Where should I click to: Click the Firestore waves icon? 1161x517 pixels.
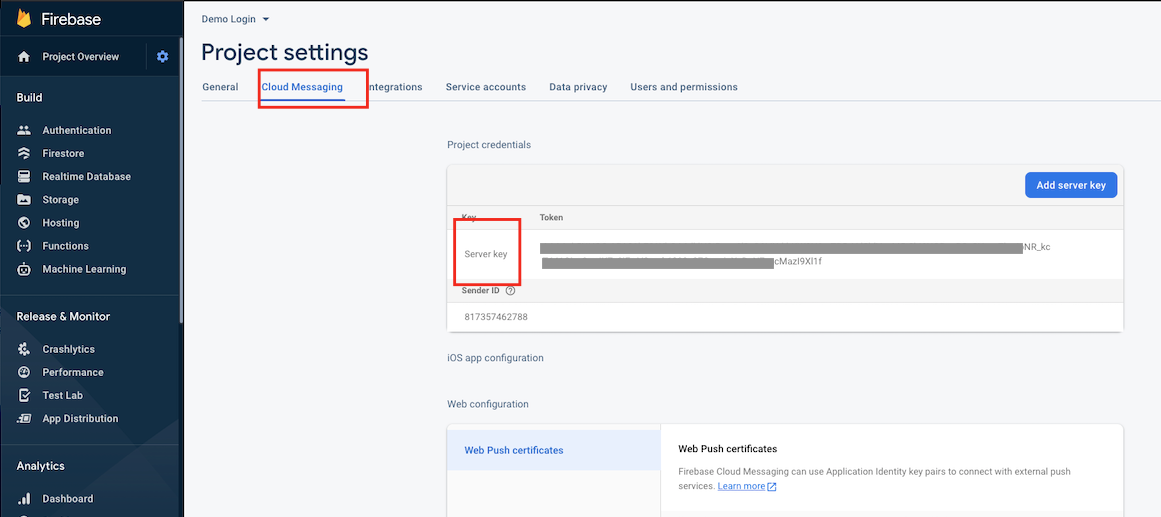tap(24, 153)
